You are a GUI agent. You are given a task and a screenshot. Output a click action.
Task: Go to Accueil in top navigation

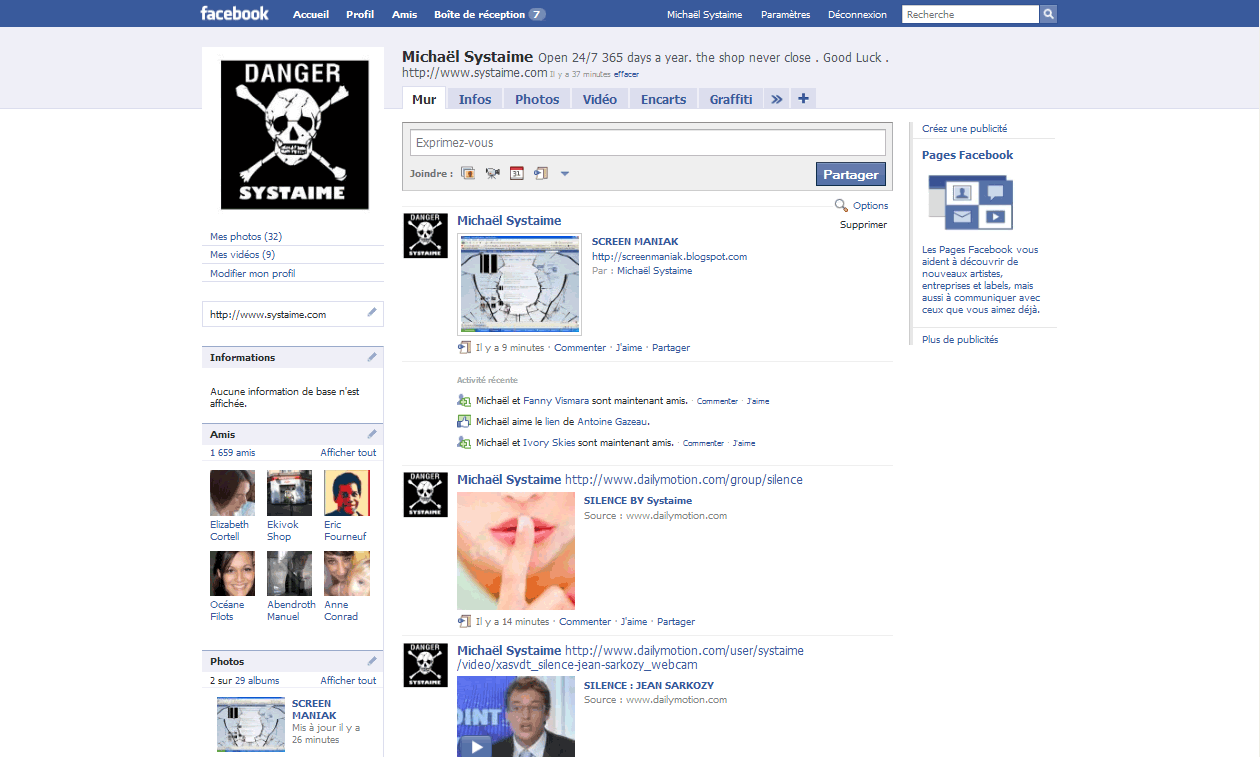(x=311, y=14)
